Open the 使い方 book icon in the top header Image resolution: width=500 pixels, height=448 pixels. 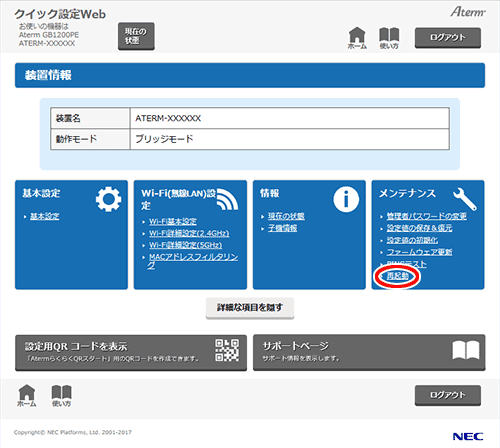(389, 38)
